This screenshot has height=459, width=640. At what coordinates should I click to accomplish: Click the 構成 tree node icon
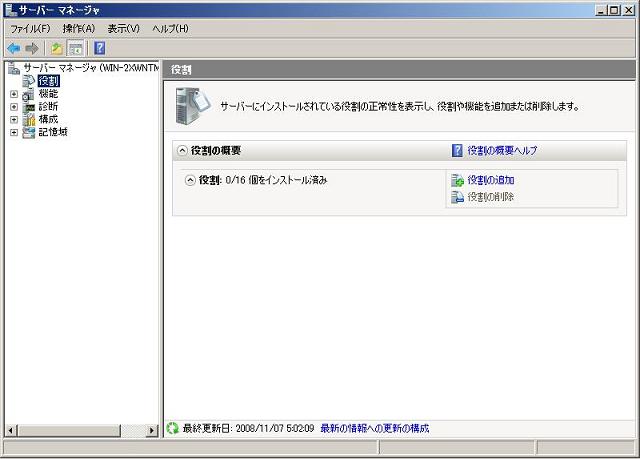coord(29,120)
